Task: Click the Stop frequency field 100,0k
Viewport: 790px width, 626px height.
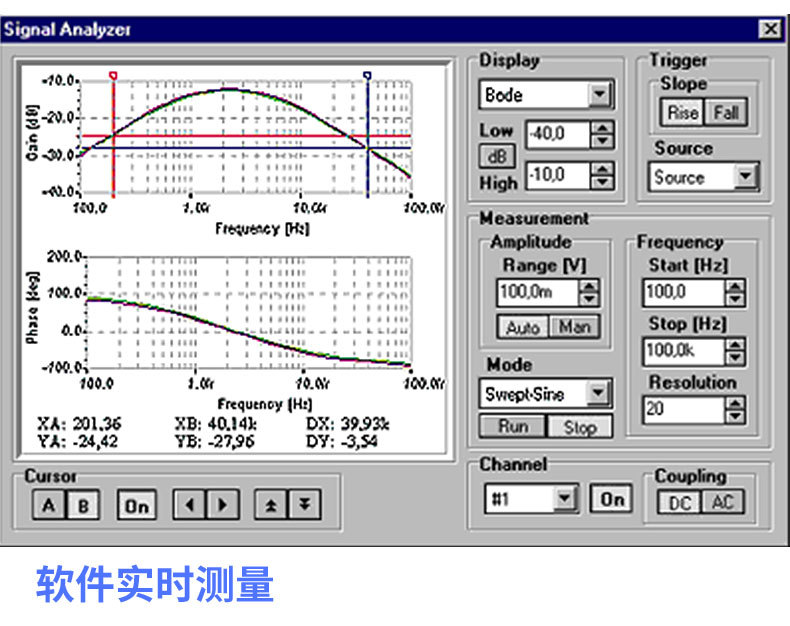Action: [x=684, y=351]
